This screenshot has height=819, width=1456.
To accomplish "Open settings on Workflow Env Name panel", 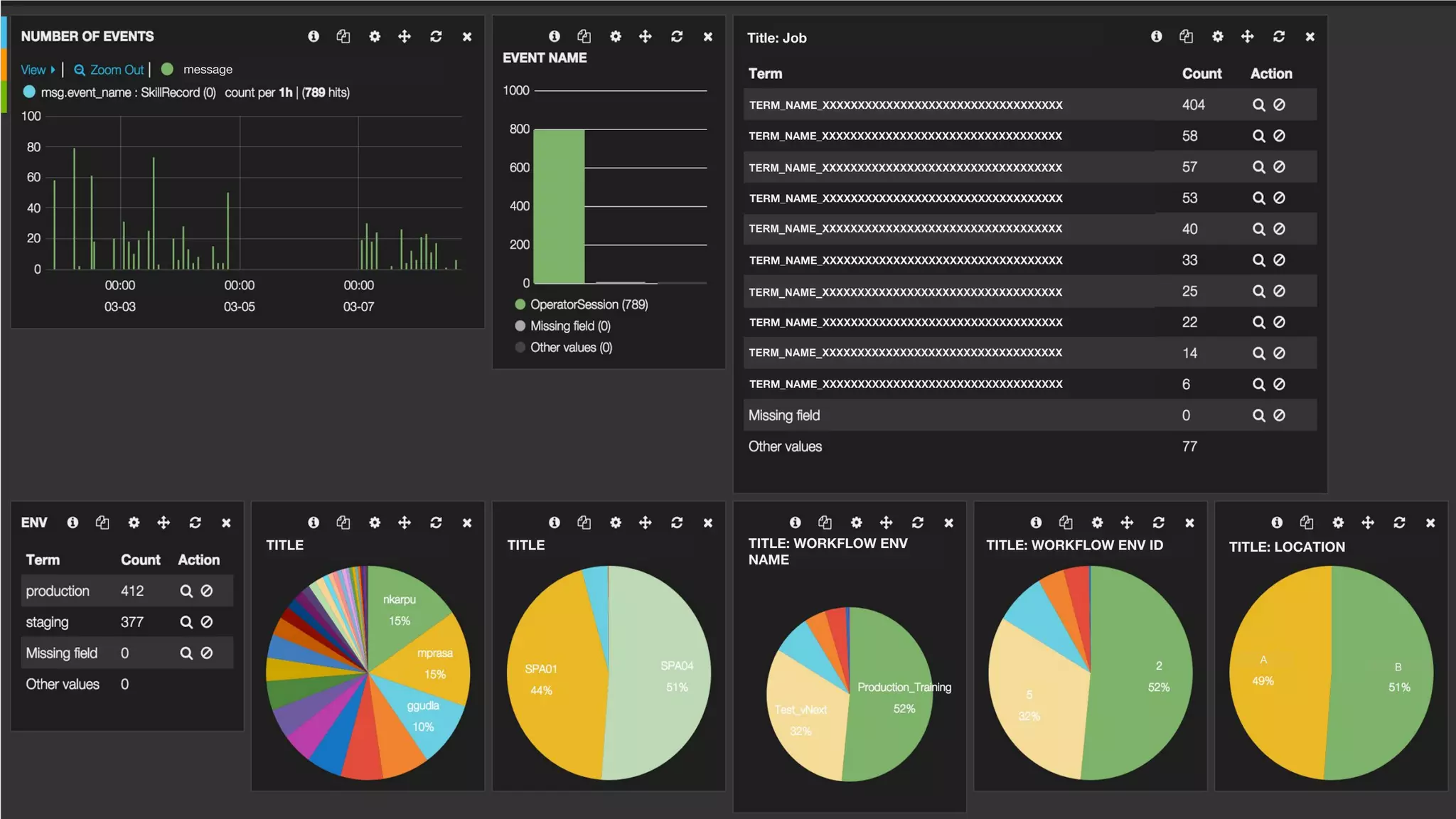I will (857, 523).
